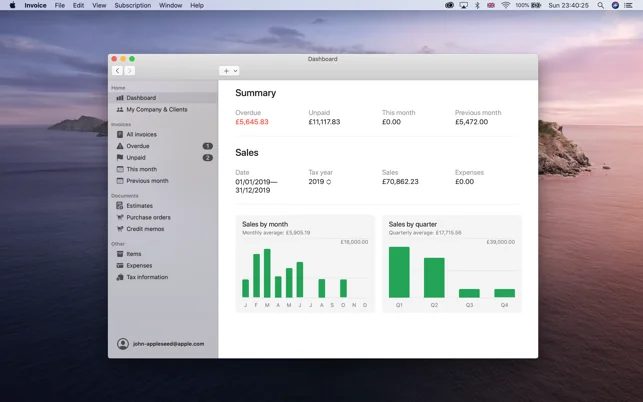Click the Dashboard bar chart icon
Screen dimensions: 643x402
coord(120,98)
